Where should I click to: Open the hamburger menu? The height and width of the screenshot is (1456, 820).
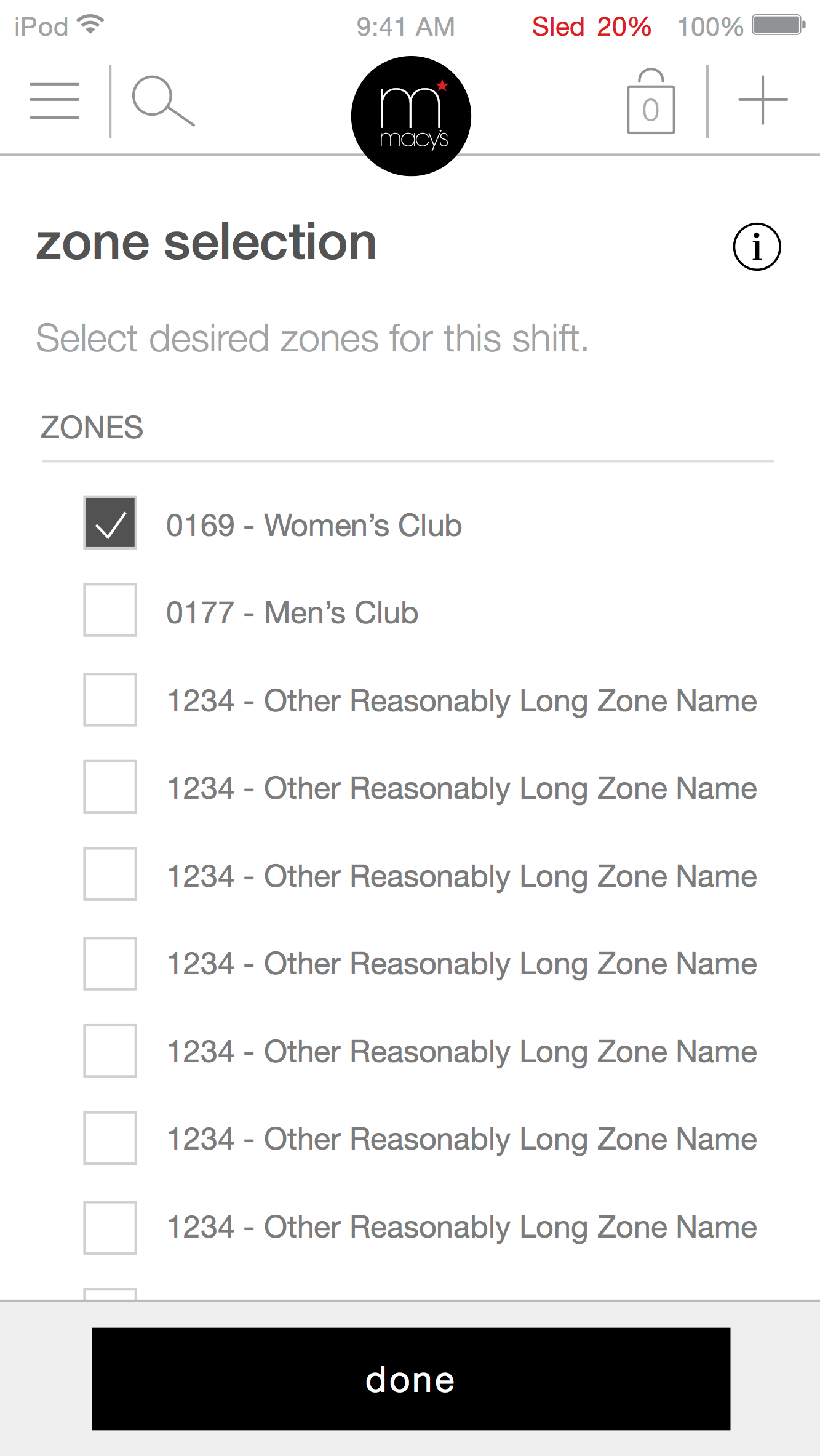pos(54,100)
